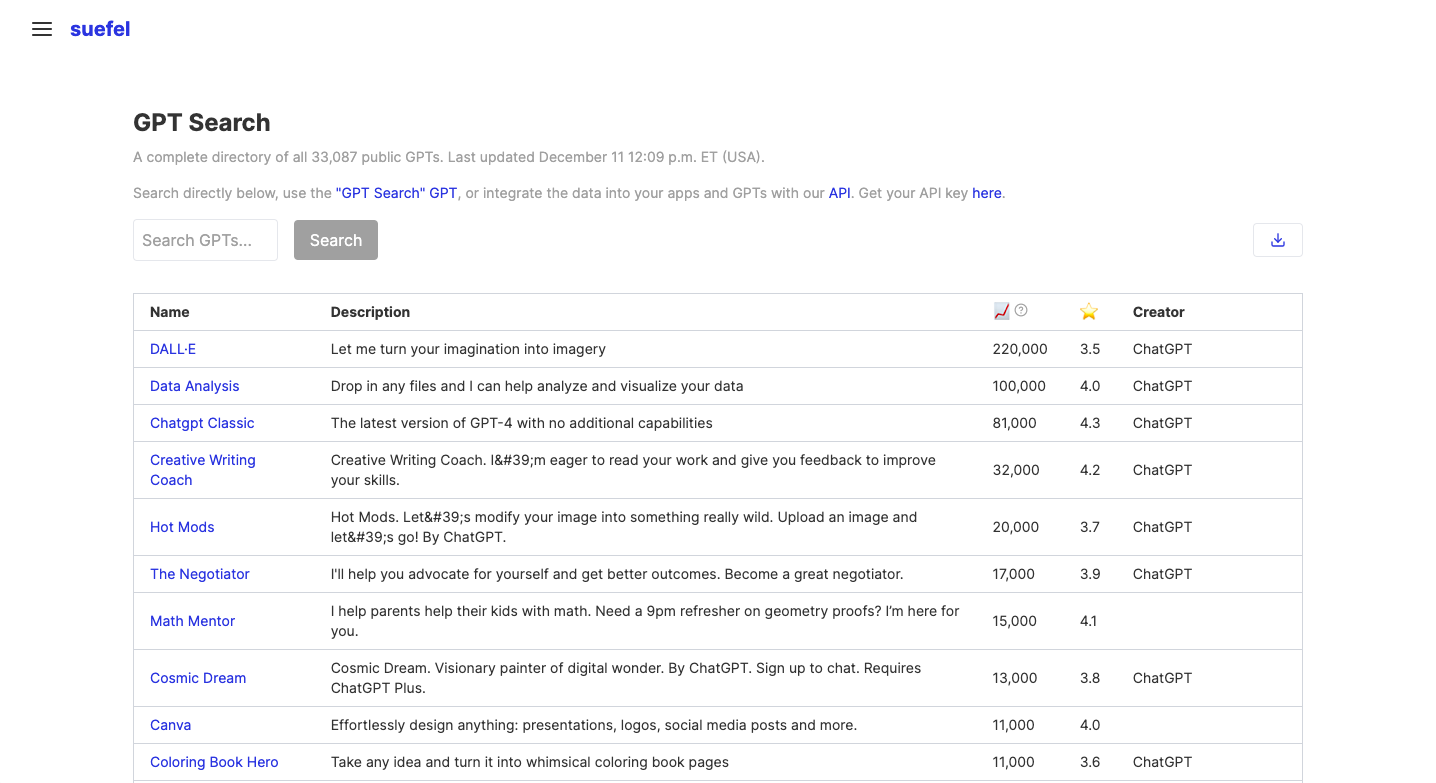Image resolution: width=1436 pixels, height=783 pixels.
Task: Open Coloring Book Hero link
Action: 214,762
